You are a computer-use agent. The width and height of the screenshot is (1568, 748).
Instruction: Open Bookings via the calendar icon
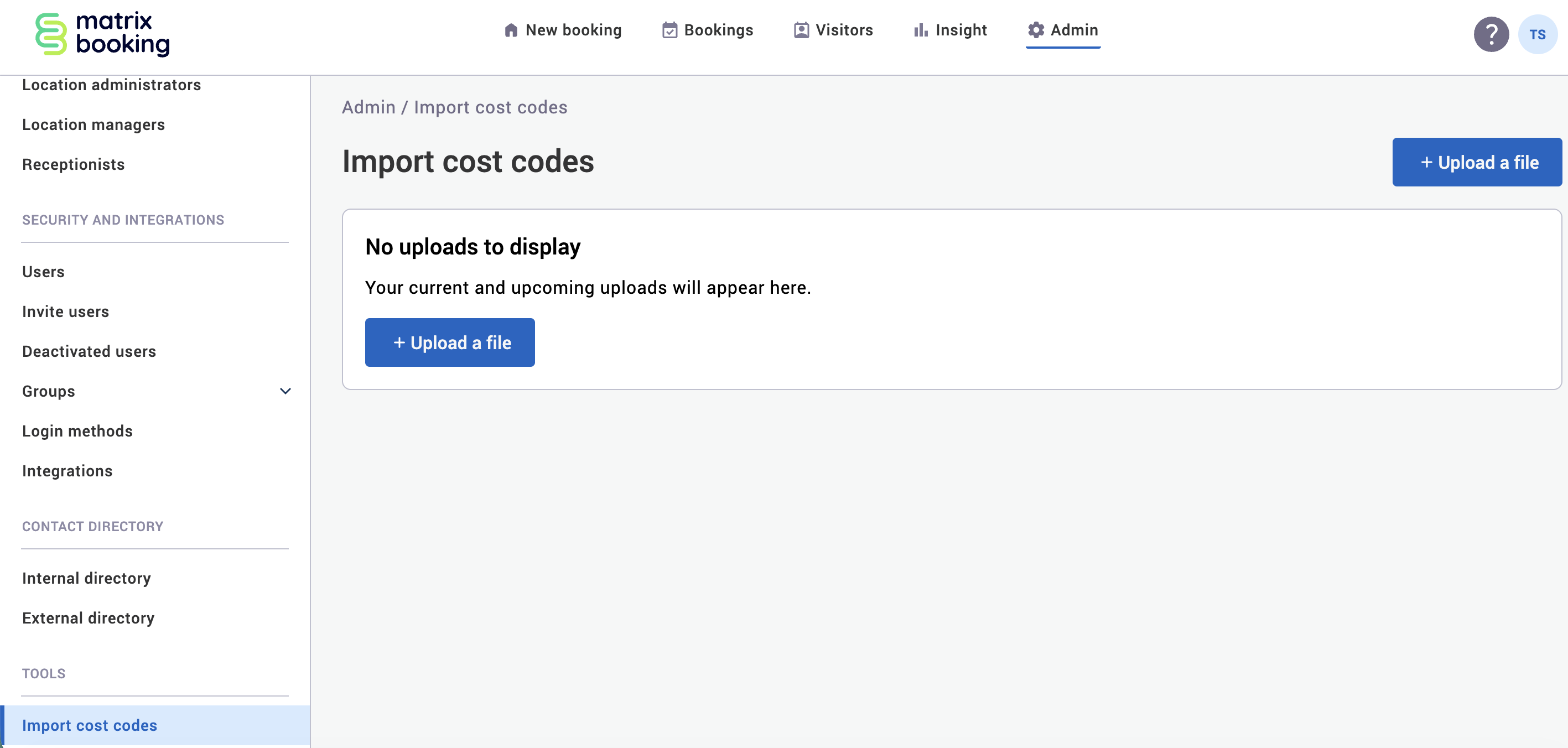[669, 29]
